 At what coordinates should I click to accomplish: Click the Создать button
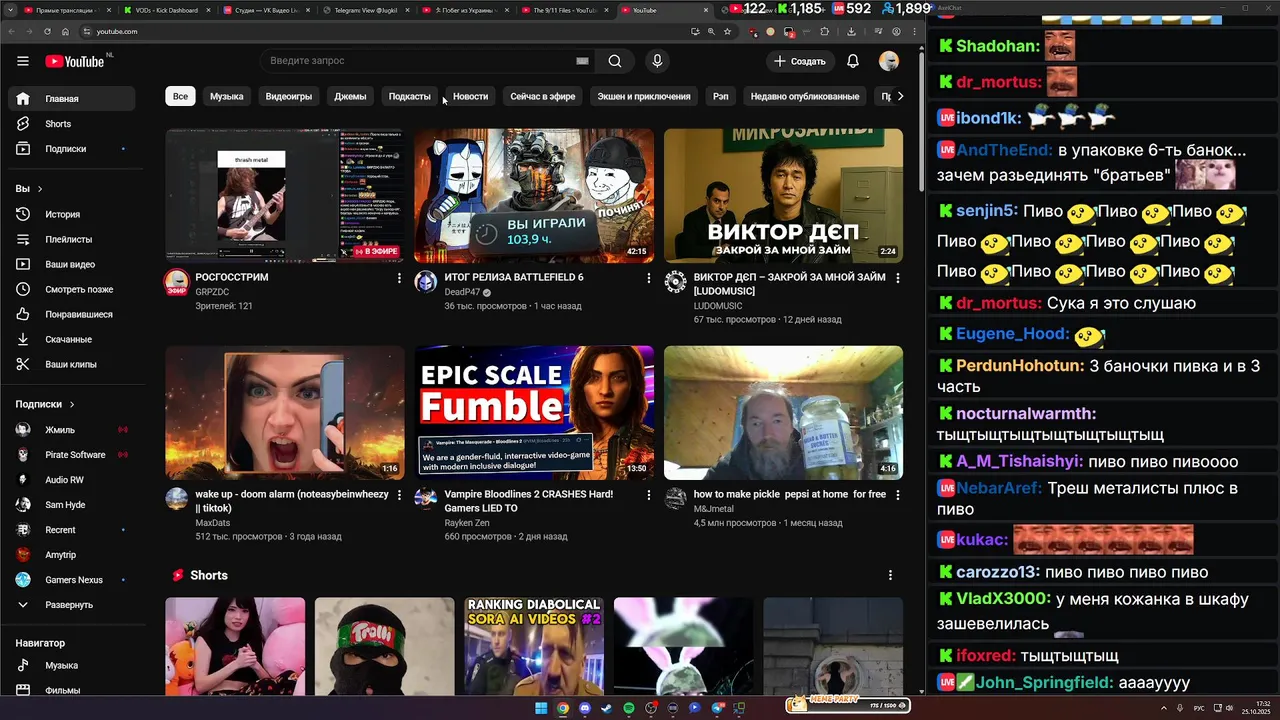click(800, 61)
